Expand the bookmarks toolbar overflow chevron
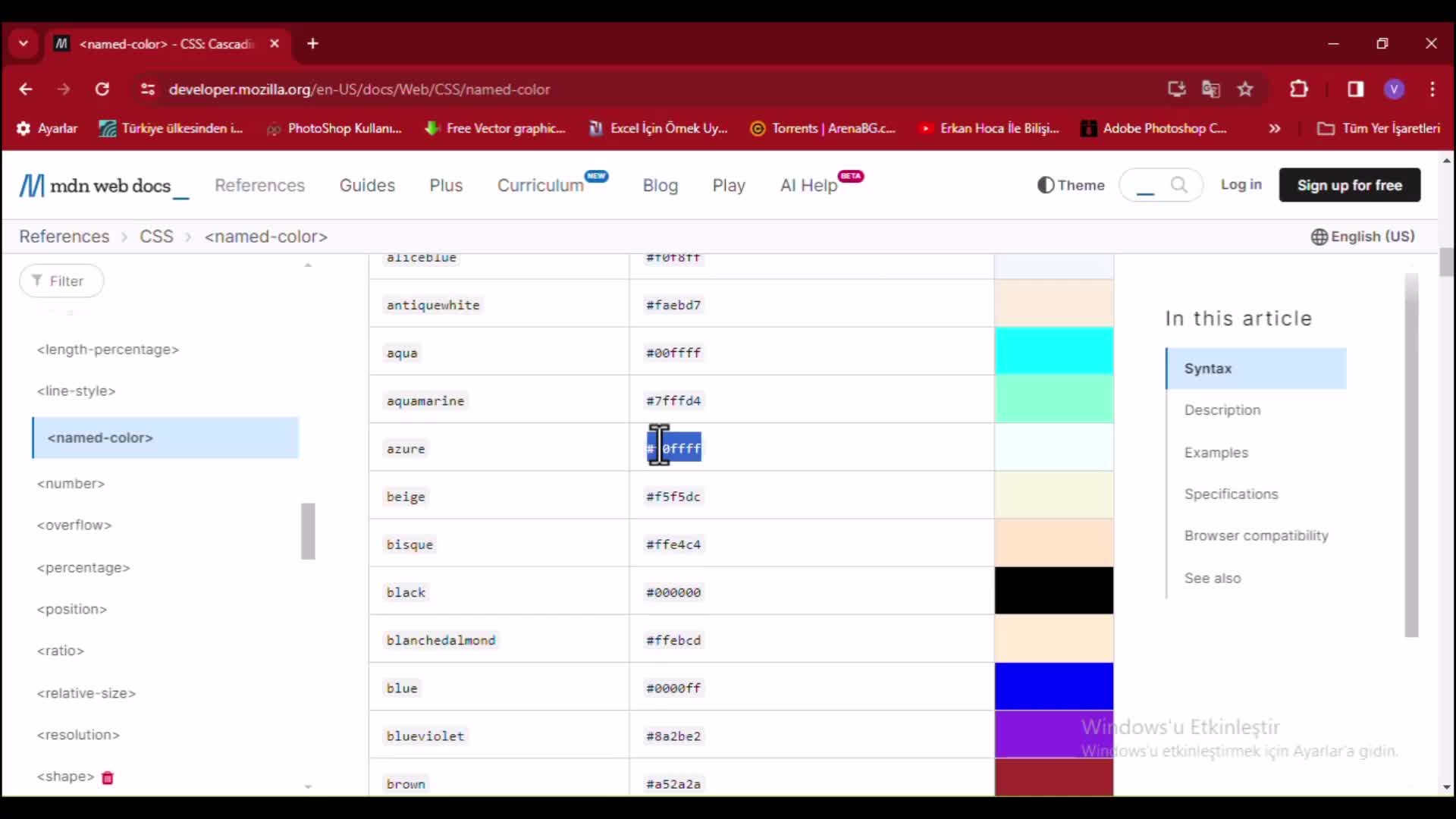1456x819 pixels. click(x=1275, y=128)
